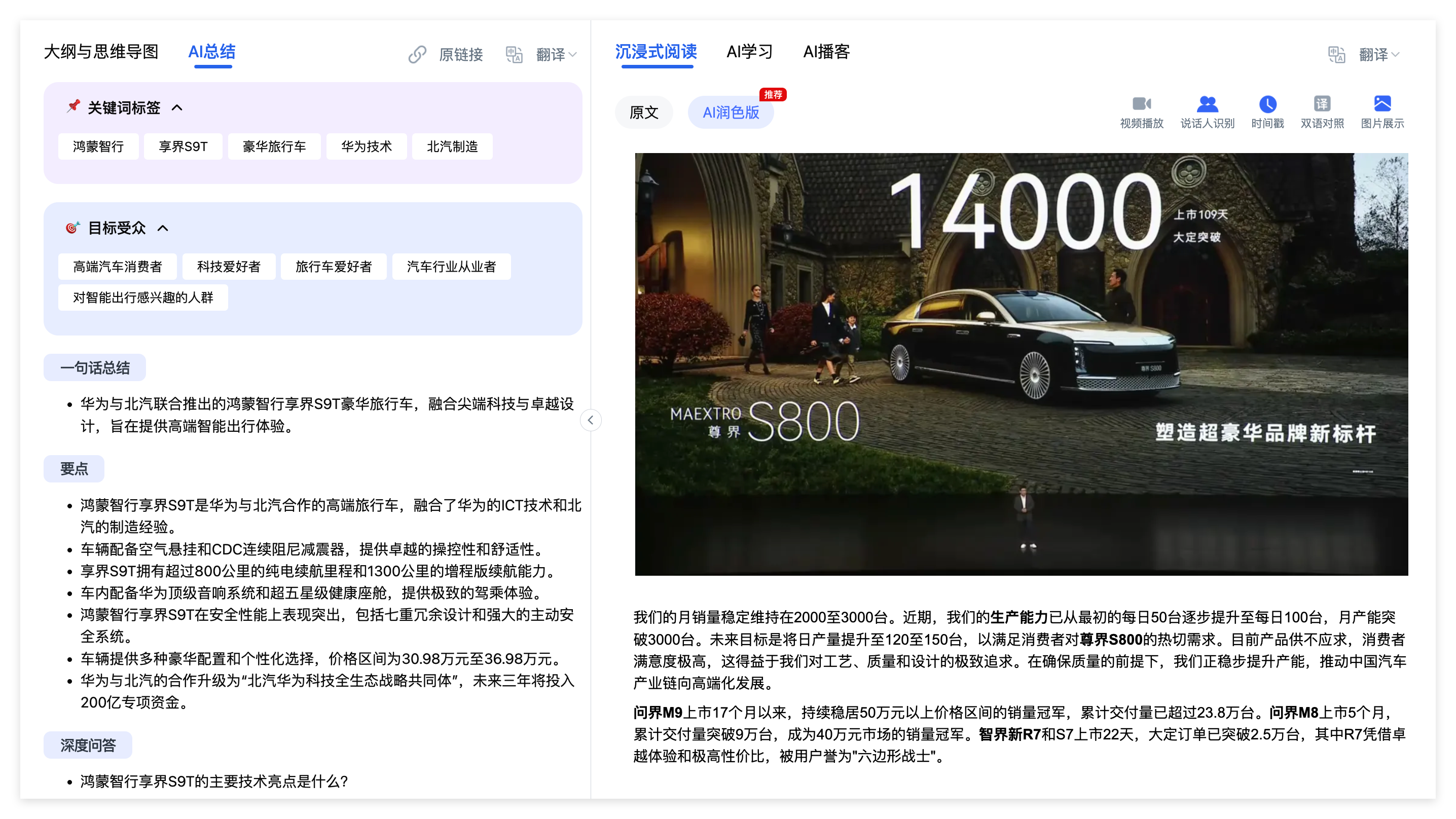Turn on bilingual comparison icon

[x=1322, y=104]
